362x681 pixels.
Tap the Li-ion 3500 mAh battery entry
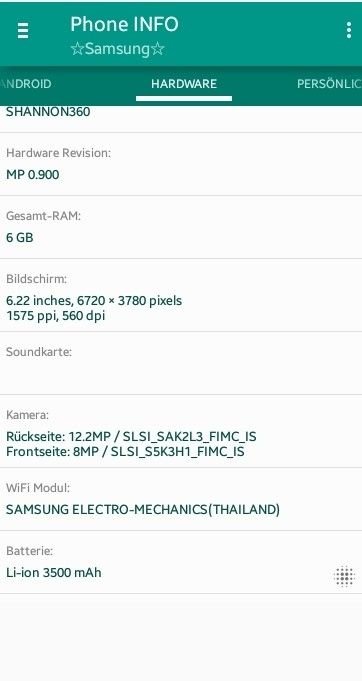(54, 572)
